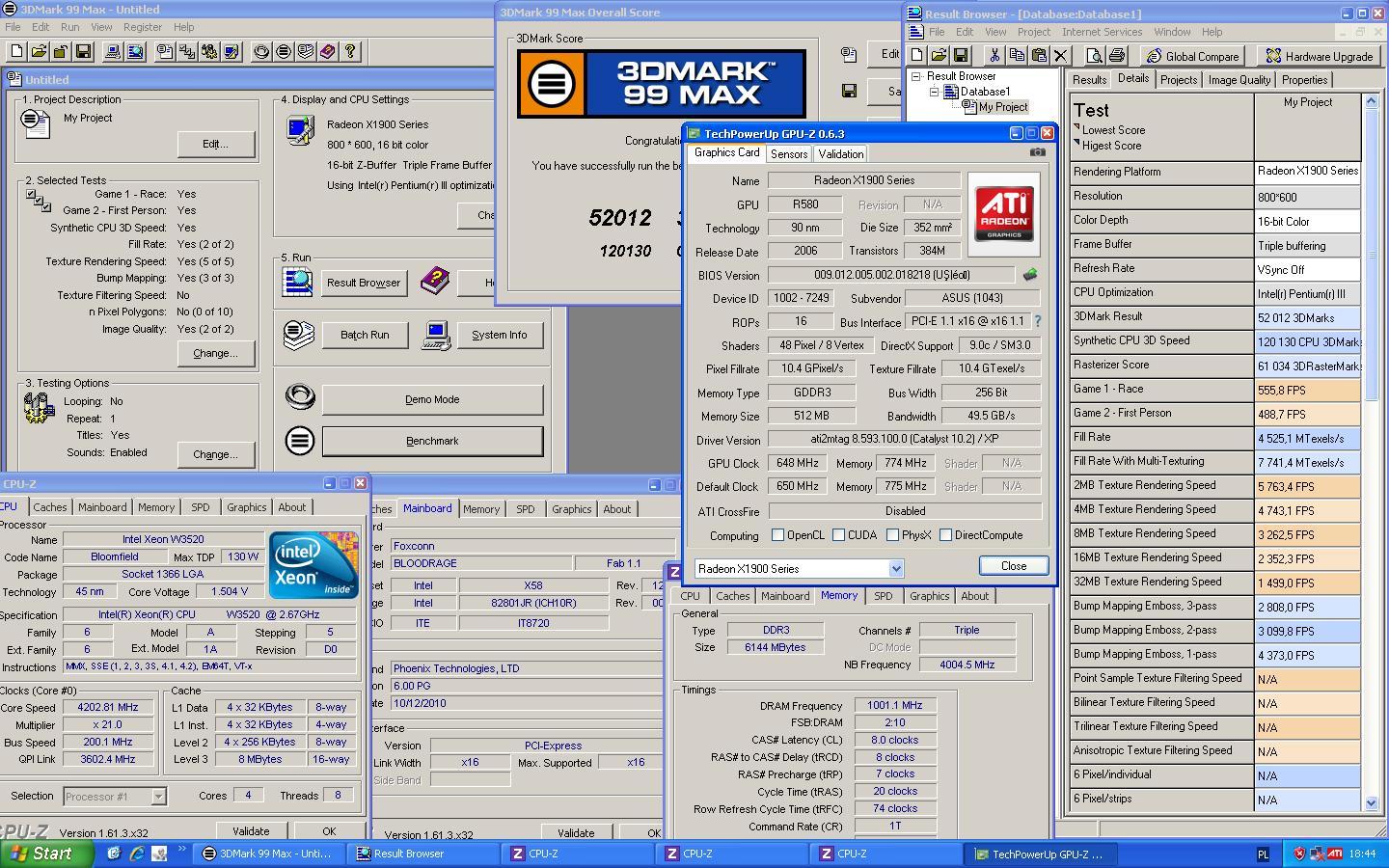
Task: Click Change button under Testing Options
Action: pos(215,454)
